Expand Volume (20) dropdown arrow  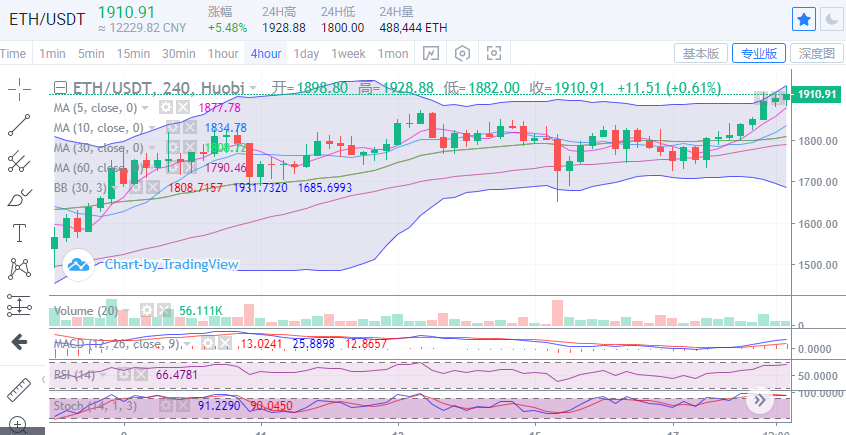[127, 311]
